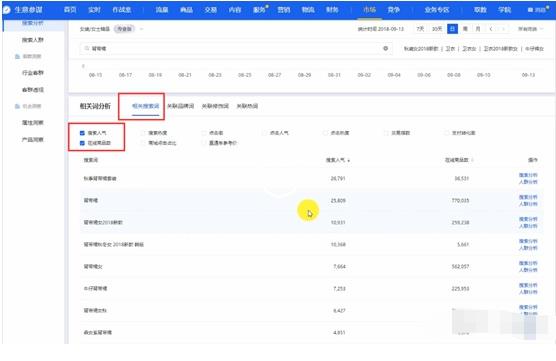The height and width of the screenshot is (361, 556).
Task: Open the 所有终端 terminal dropdown
Action: pyautogui.click(x=530, y=29)
